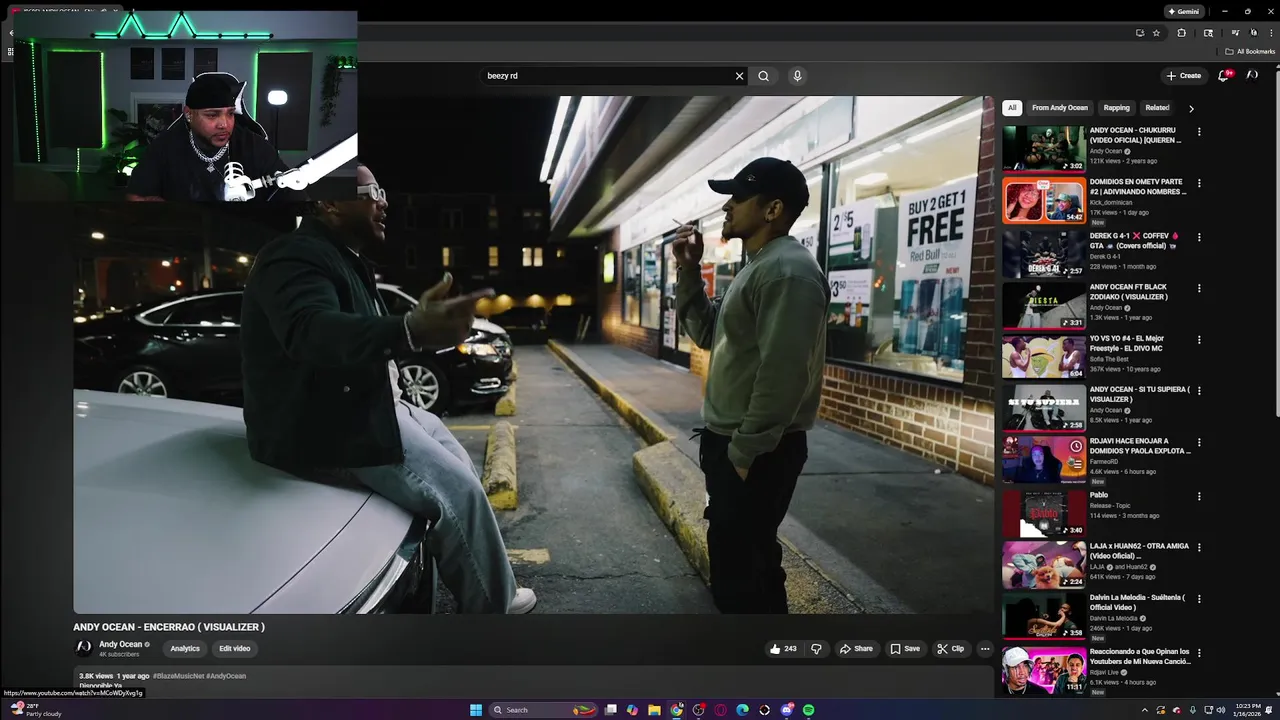Open ANDY OCEAN - SI TU SUPIERA thumbnail

pyautogui.click(x=1044, y=408)
